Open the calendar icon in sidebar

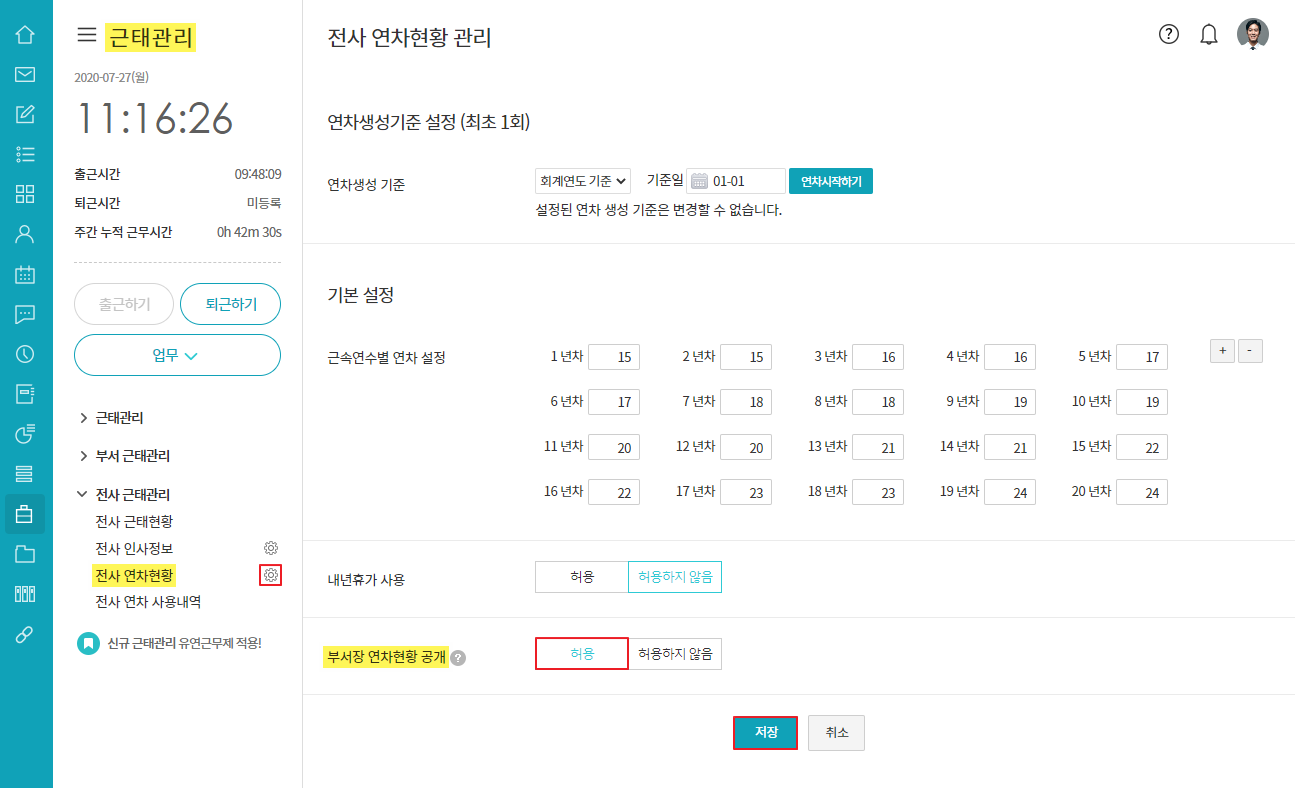25,274
